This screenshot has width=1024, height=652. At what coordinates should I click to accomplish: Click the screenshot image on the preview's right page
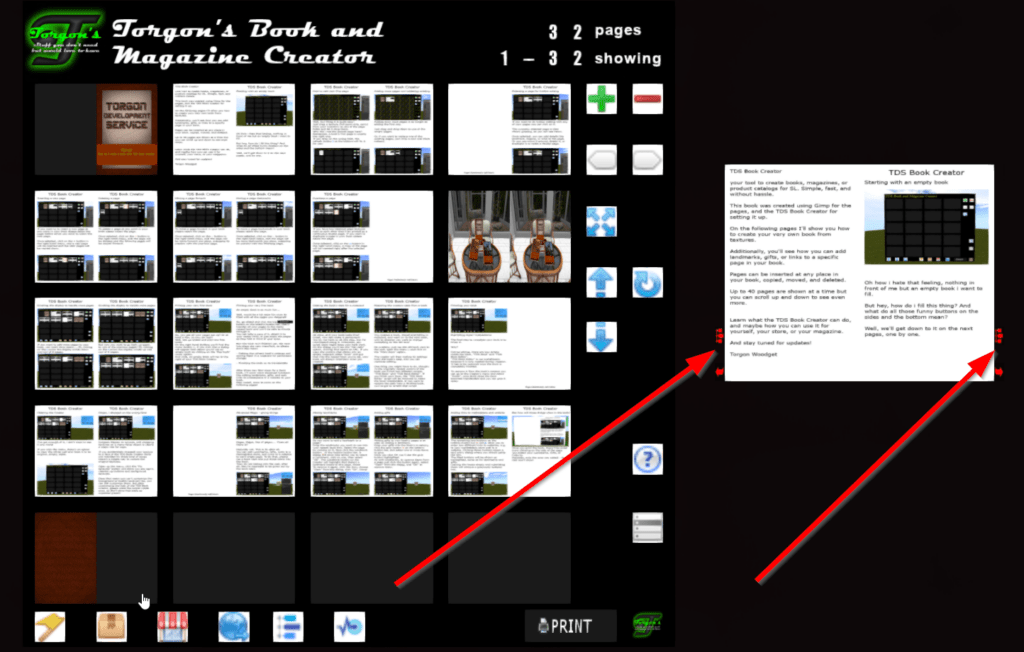point(926,227)
